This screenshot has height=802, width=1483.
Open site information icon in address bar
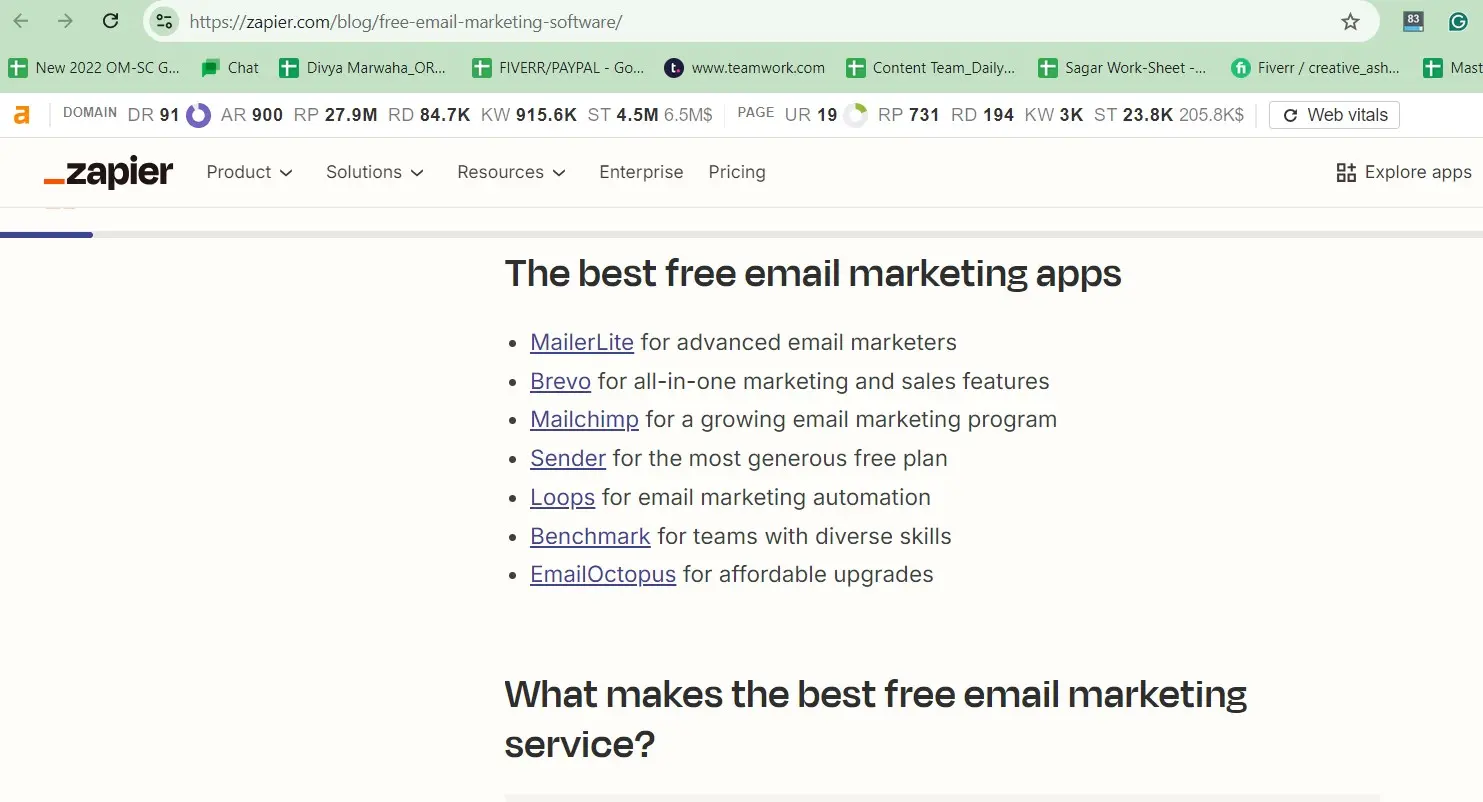click(164, 21)
